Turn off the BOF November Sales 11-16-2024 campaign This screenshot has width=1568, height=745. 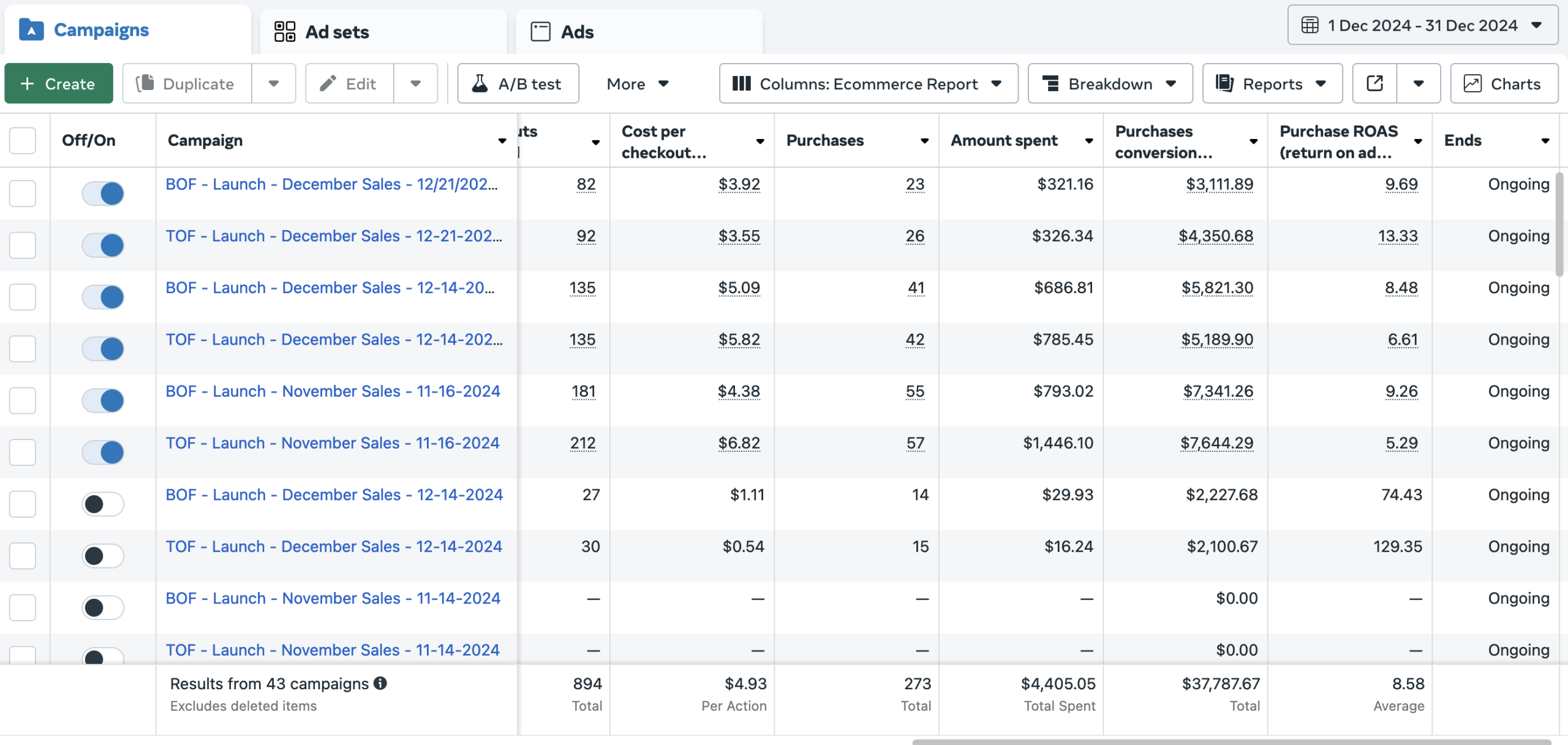tap(103, 400)
